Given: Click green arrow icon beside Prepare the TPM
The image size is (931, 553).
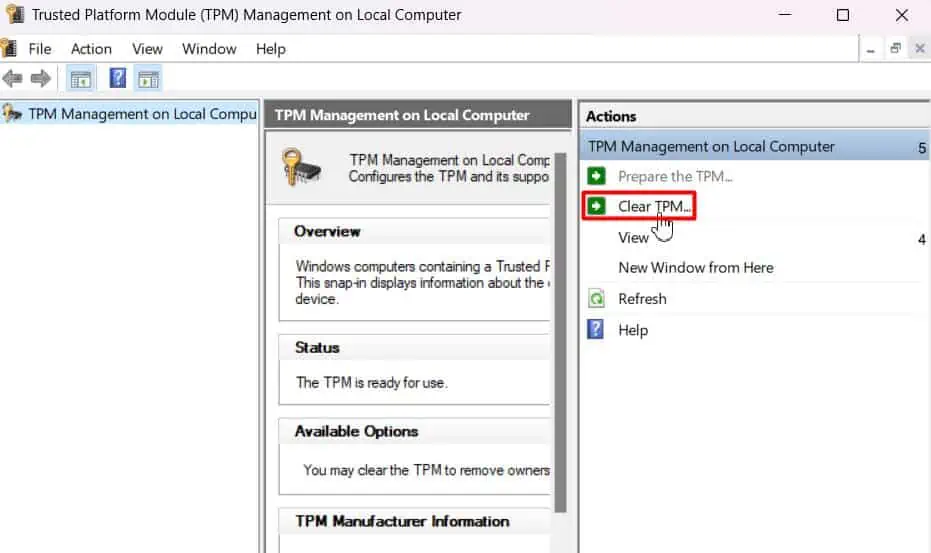Looking at the screenshot, I should 596,176.
